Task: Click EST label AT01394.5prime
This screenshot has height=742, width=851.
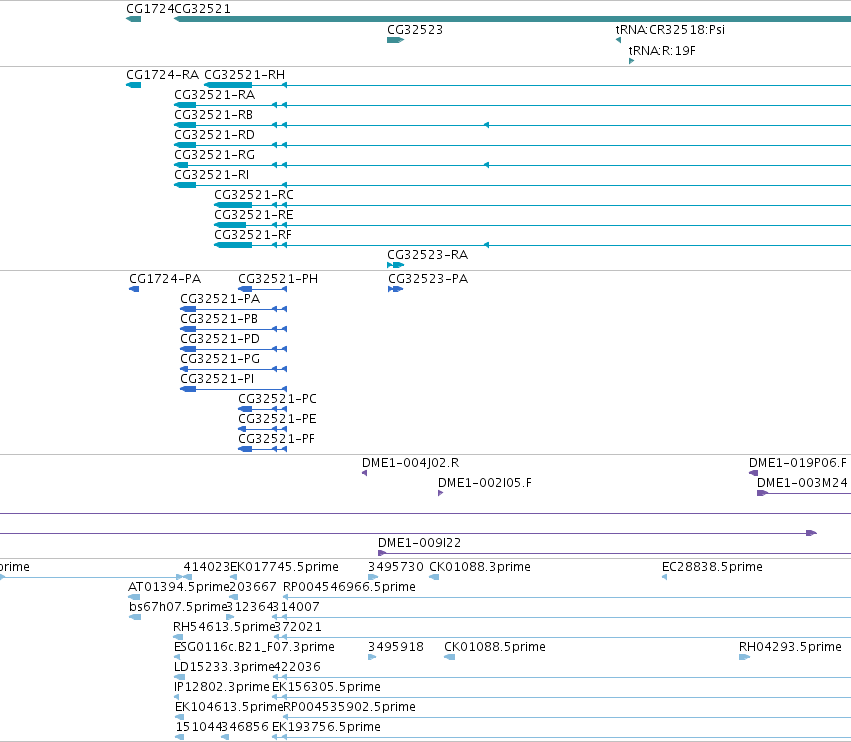Action: tap(179, 587)
